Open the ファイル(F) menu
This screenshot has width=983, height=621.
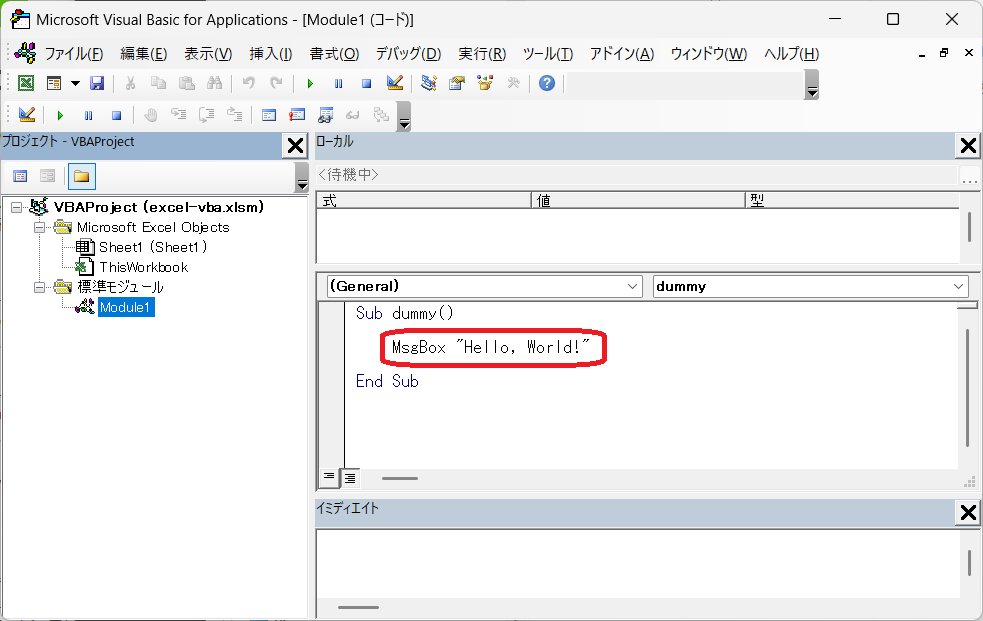click(x=73, y=54)
